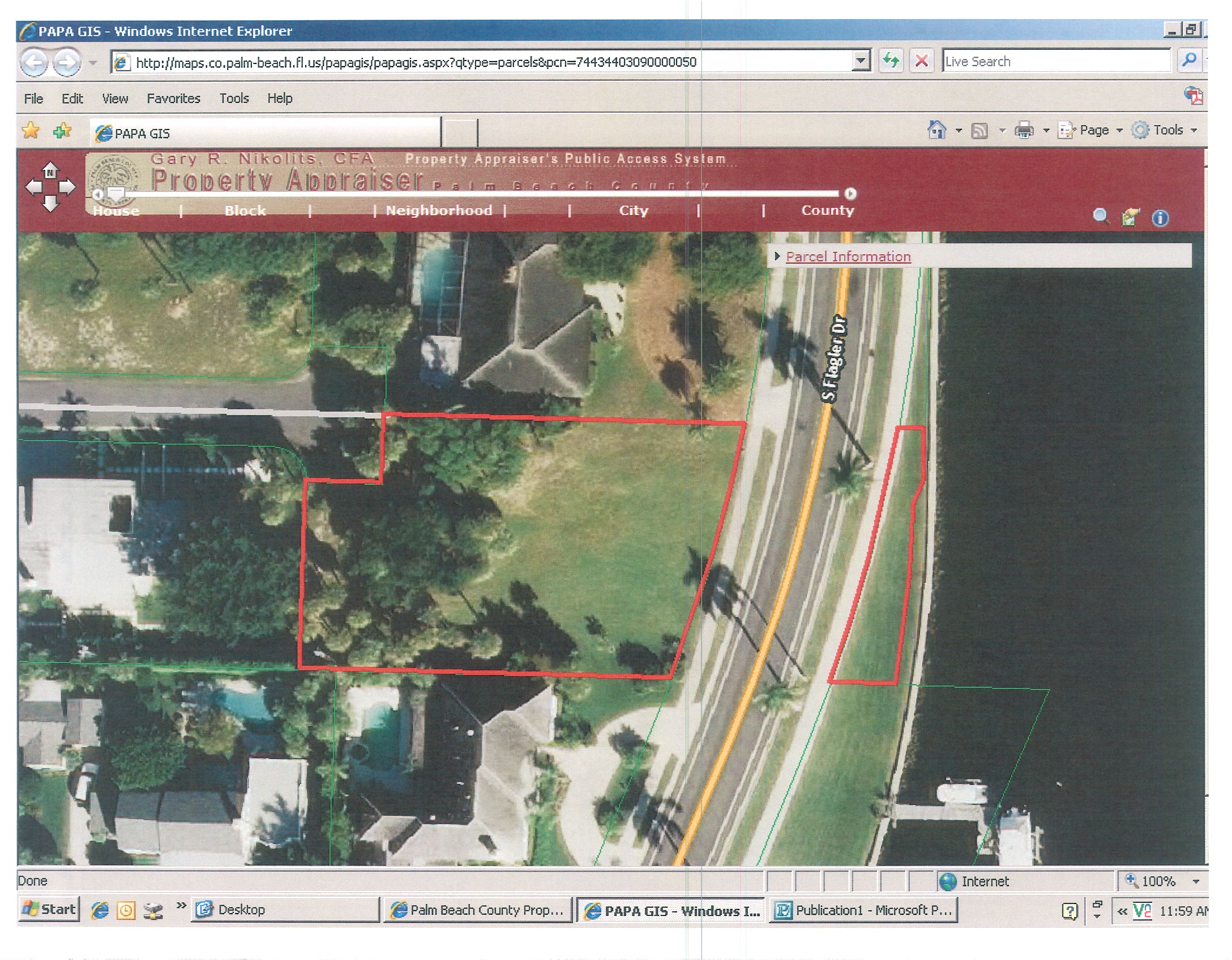Pan map east with right arrow
The height and width of the screenshot is (960, 1232).
click(68, 187)
